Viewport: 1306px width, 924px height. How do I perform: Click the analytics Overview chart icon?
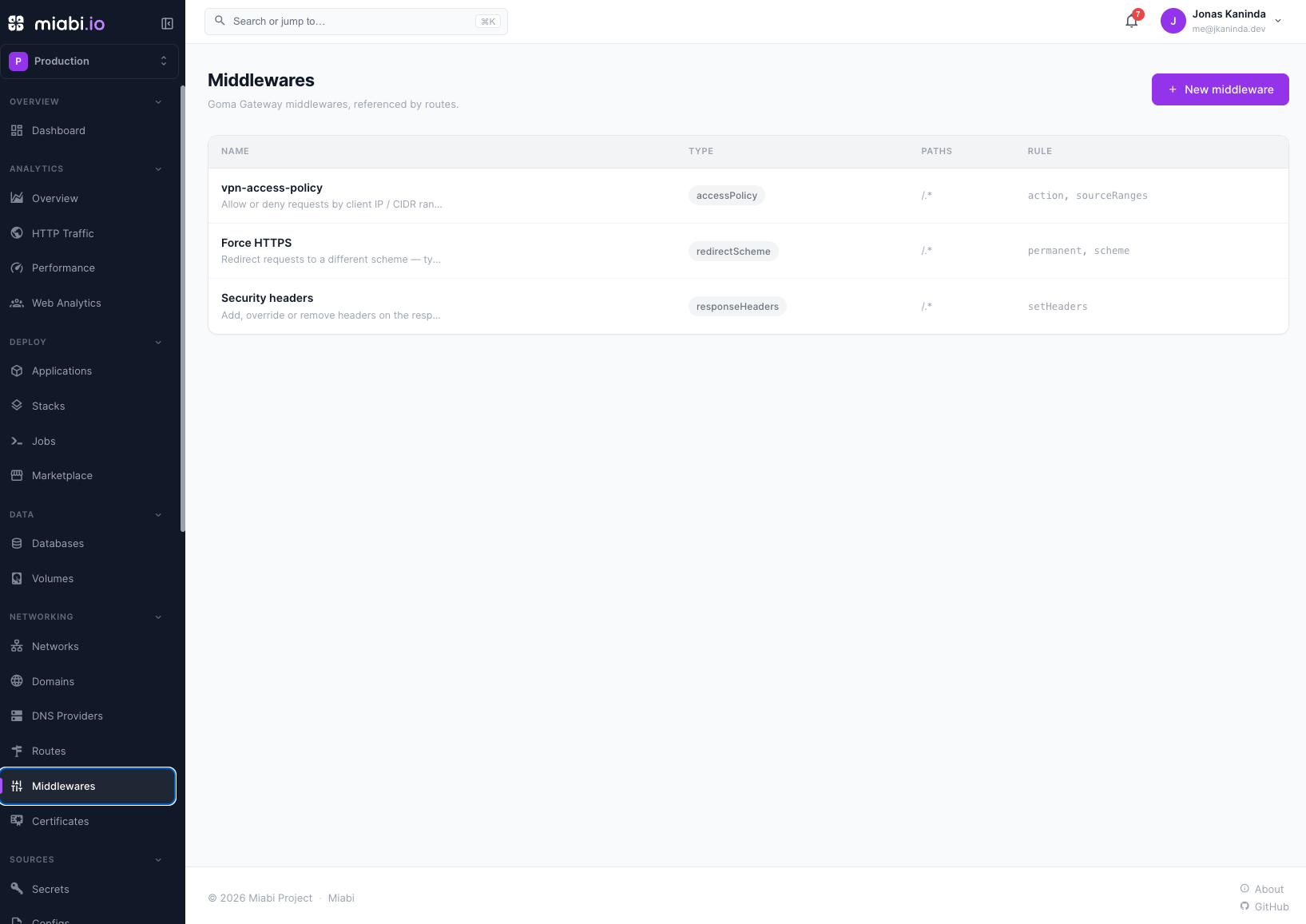point(17,198)
